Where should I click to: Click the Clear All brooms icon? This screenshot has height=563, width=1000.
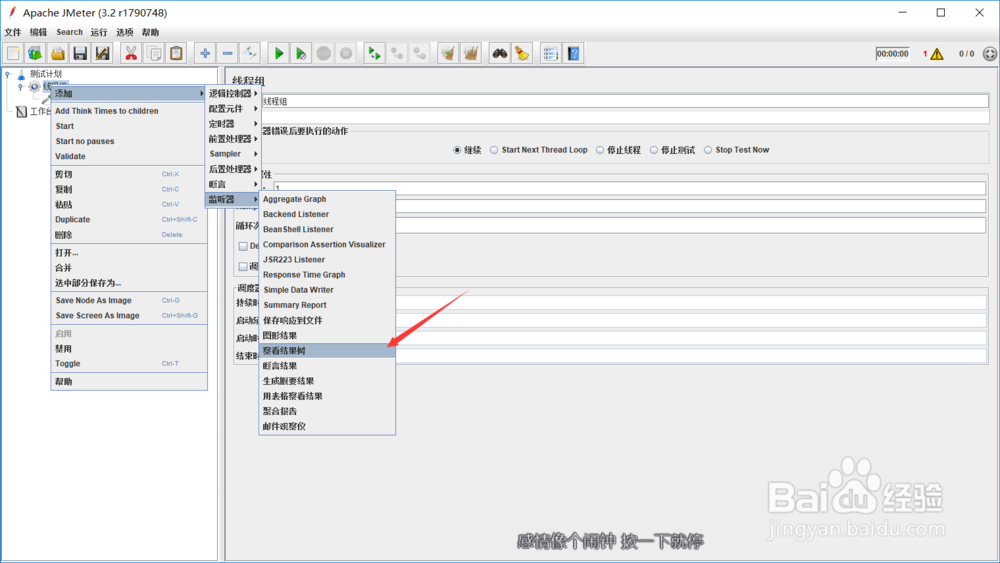(x=471, y=54)
